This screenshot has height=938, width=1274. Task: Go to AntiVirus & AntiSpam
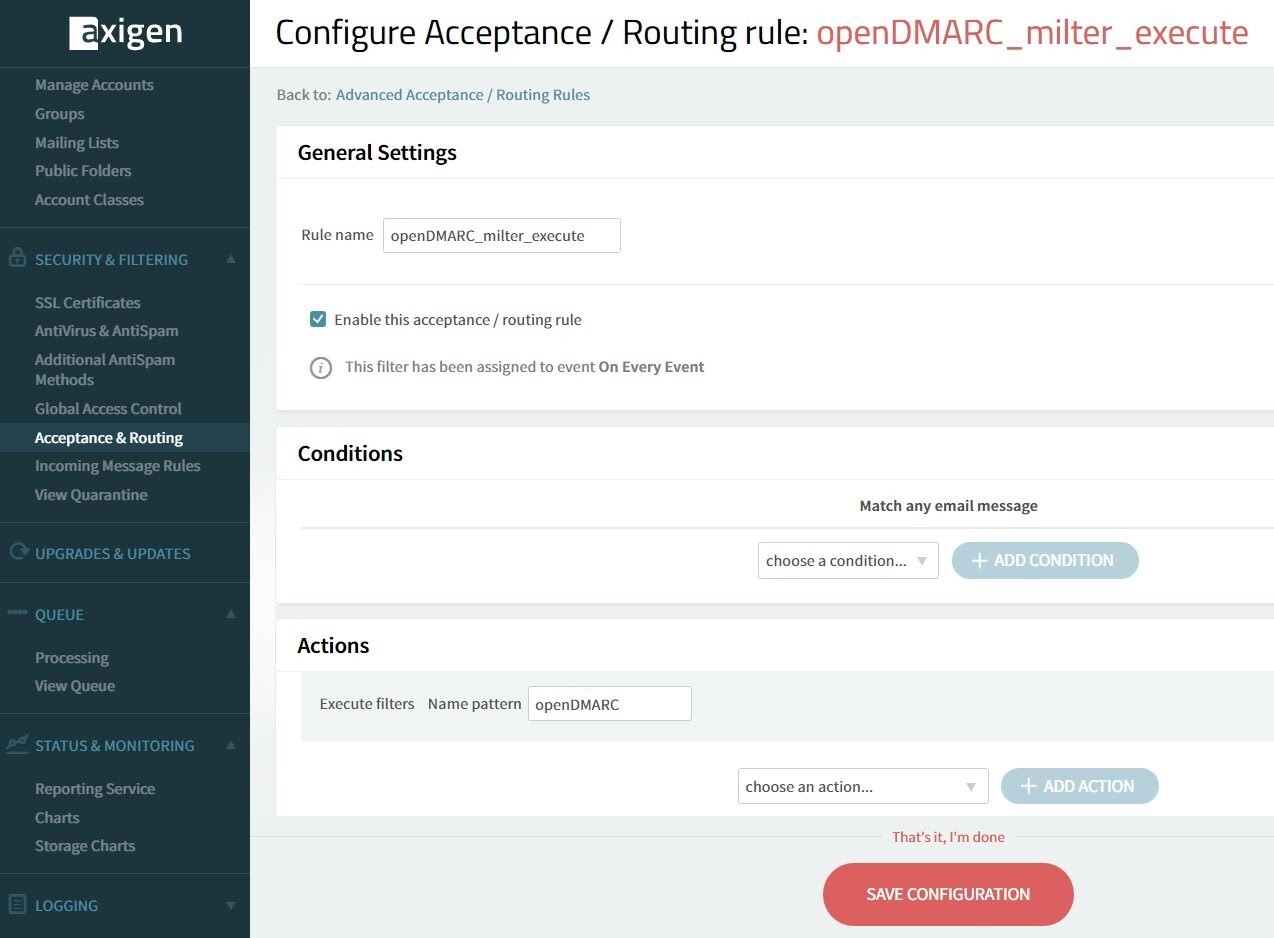coord(106,331)
